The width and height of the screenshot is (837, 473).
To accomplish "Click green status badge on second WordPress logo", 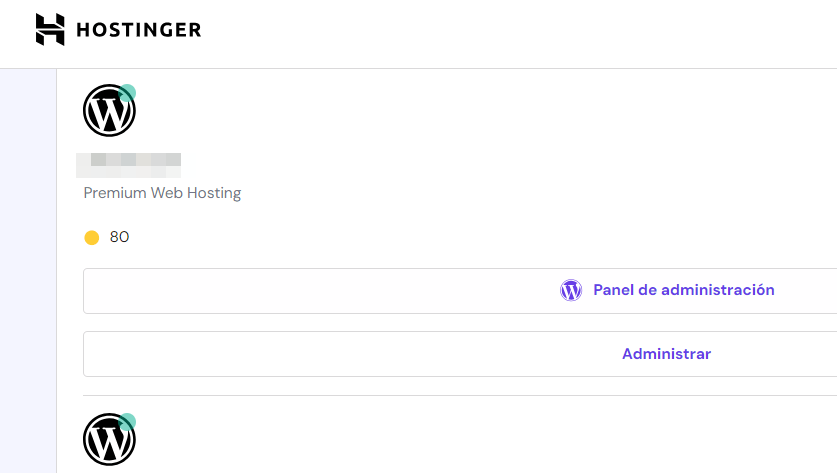I will tap(127, 421).
